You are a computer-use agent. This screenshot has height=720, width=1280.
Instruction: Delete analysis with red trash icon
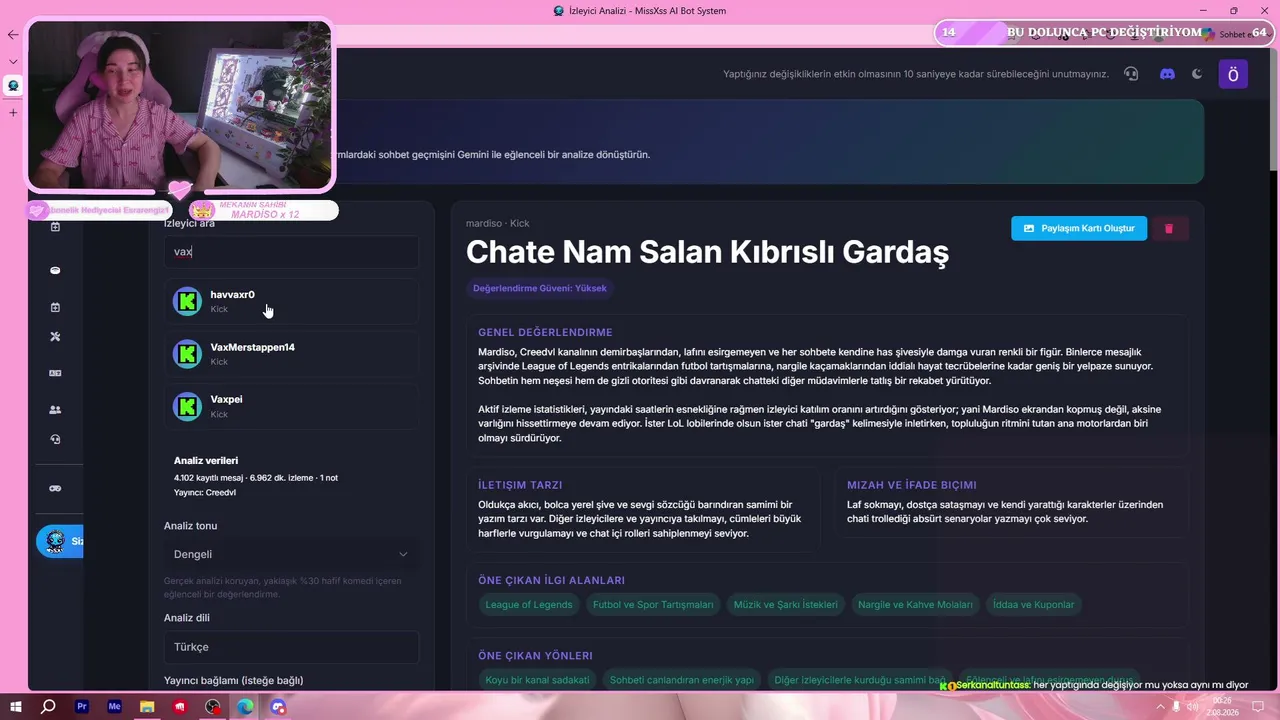(1168, 228)
